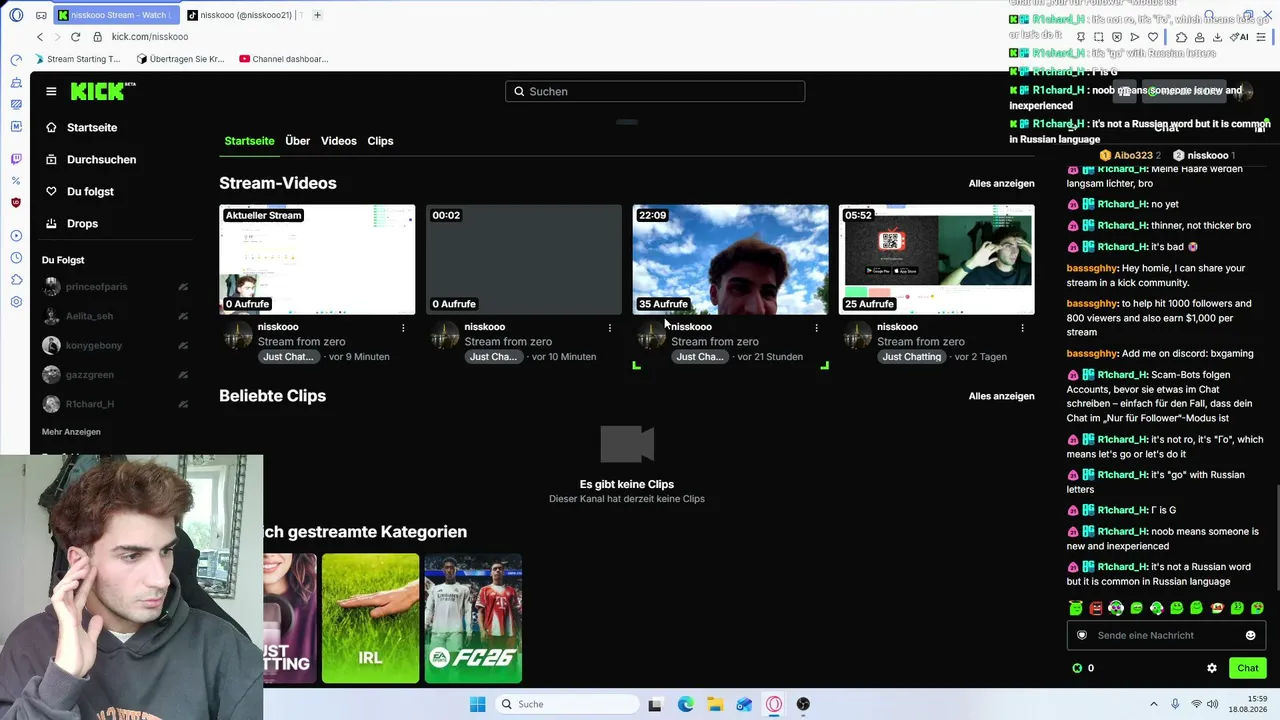This screenshot has height=720, width=1280.
Task: Click Alles anzeigen next to Beliebte Clips
Action: [x=1001, y=396]
